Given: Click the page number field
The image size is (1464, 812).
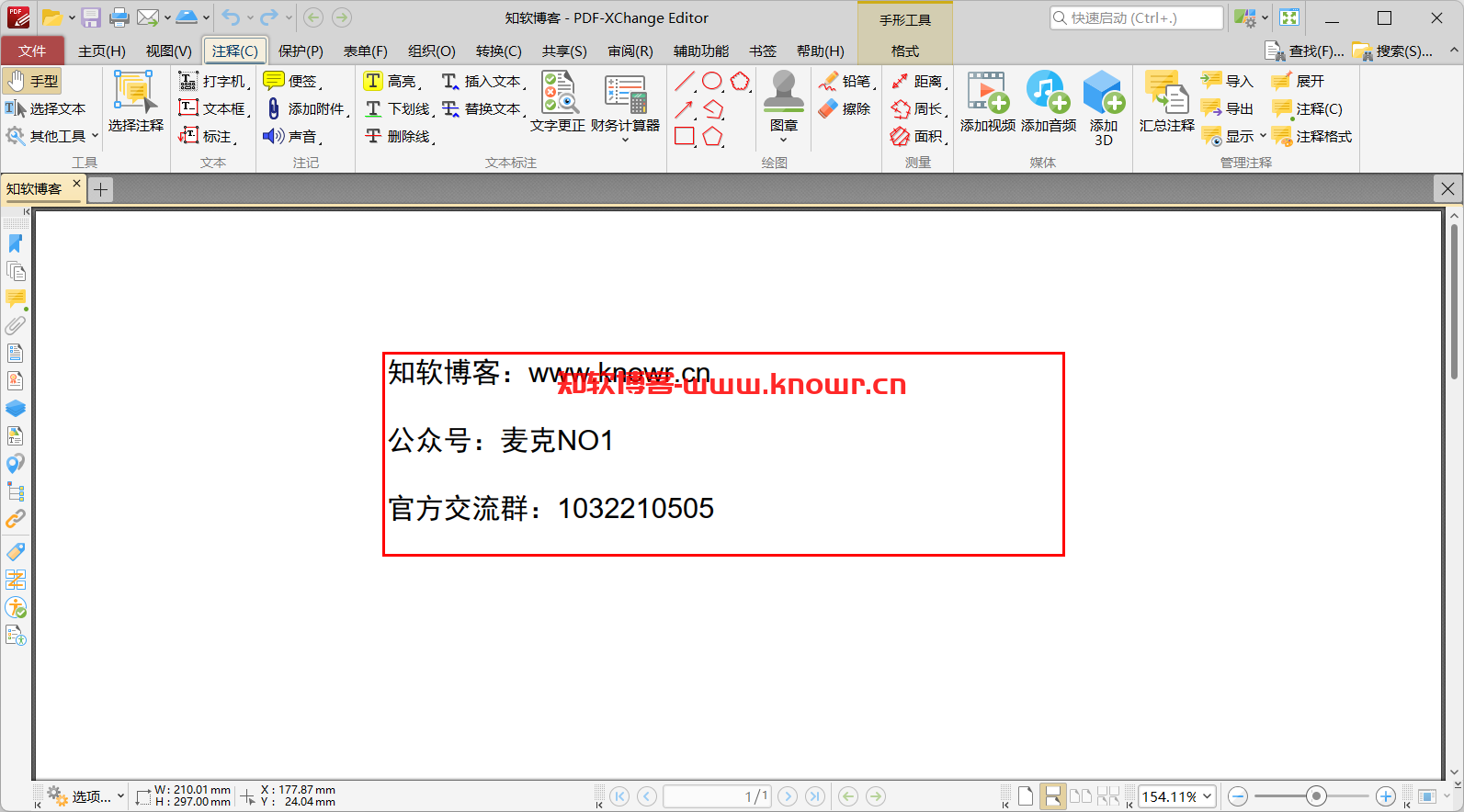Looking at the screenshot, I should (x=717, y=796).
